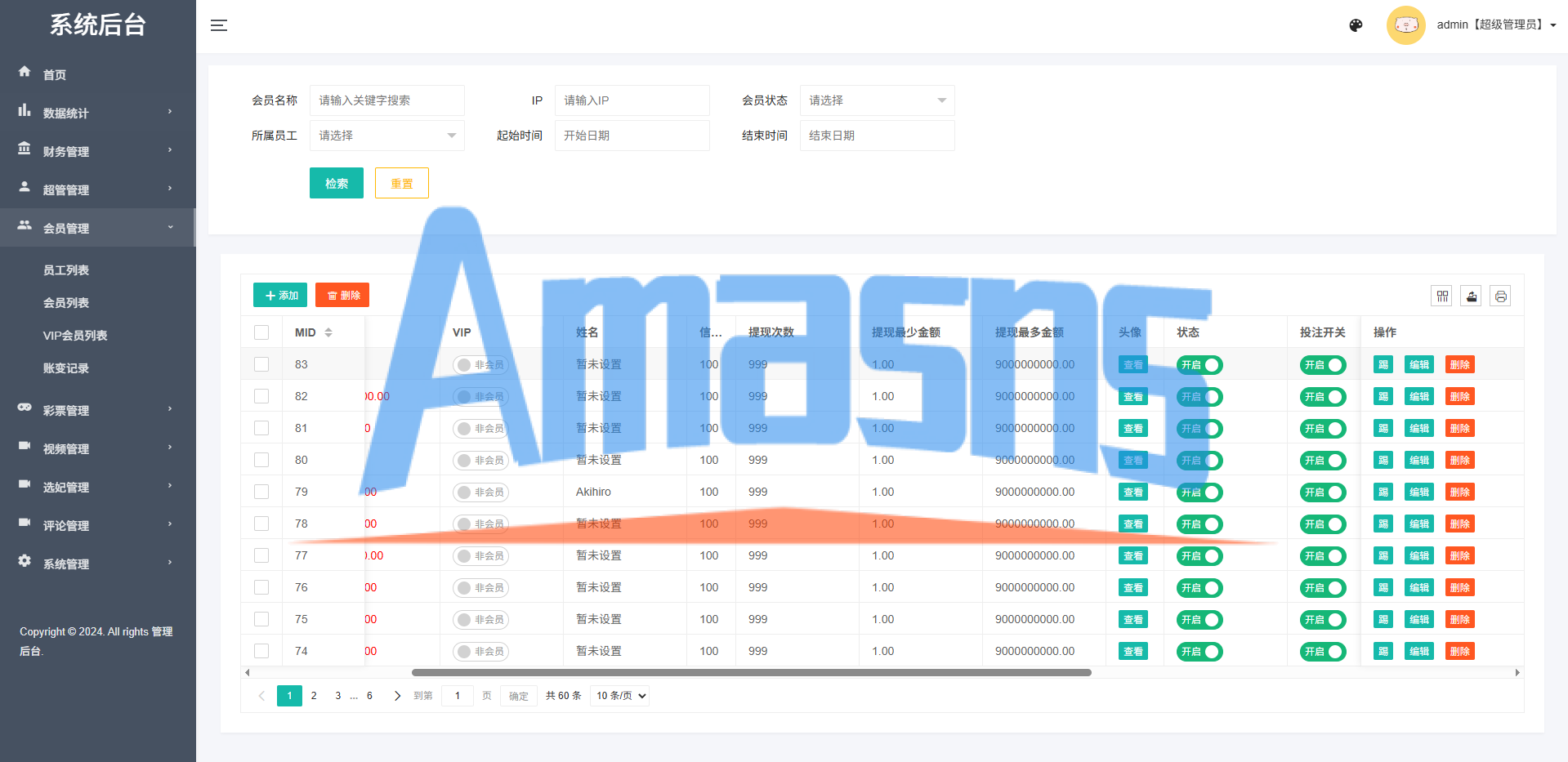Image resolution: width=1568 pixels, height=762 pixels.
Task: Click the export table icon
Action: [1471, 296]
